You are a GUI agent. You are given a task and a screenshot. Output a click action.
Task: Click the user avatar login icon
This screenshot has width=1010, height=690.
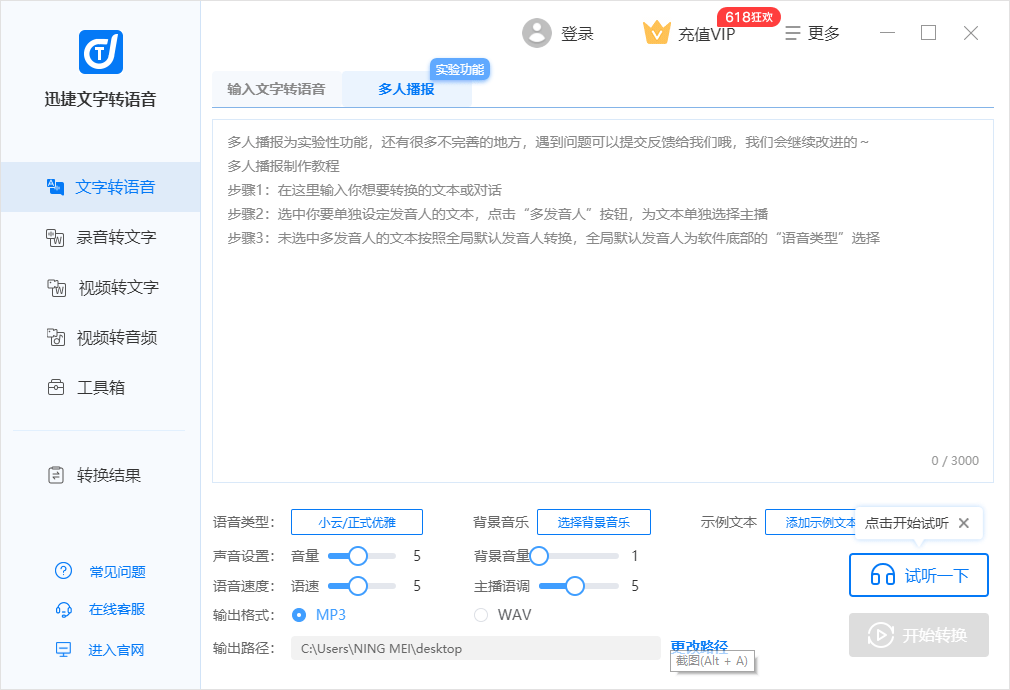coord(537,33)
